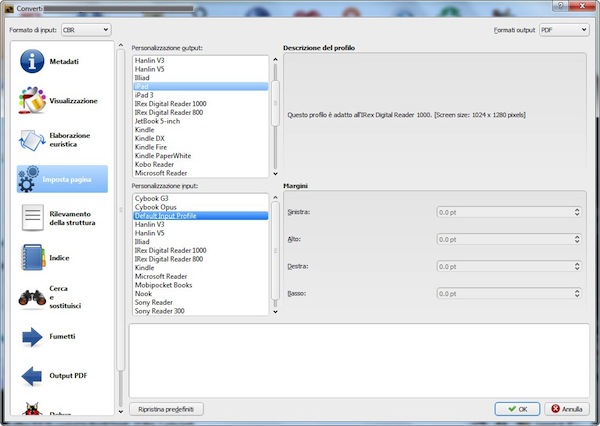Viewport: 600px width, 426px height.
Task: Adjust the Sinistra margin stepper arrows
Action: coord(577,212)
